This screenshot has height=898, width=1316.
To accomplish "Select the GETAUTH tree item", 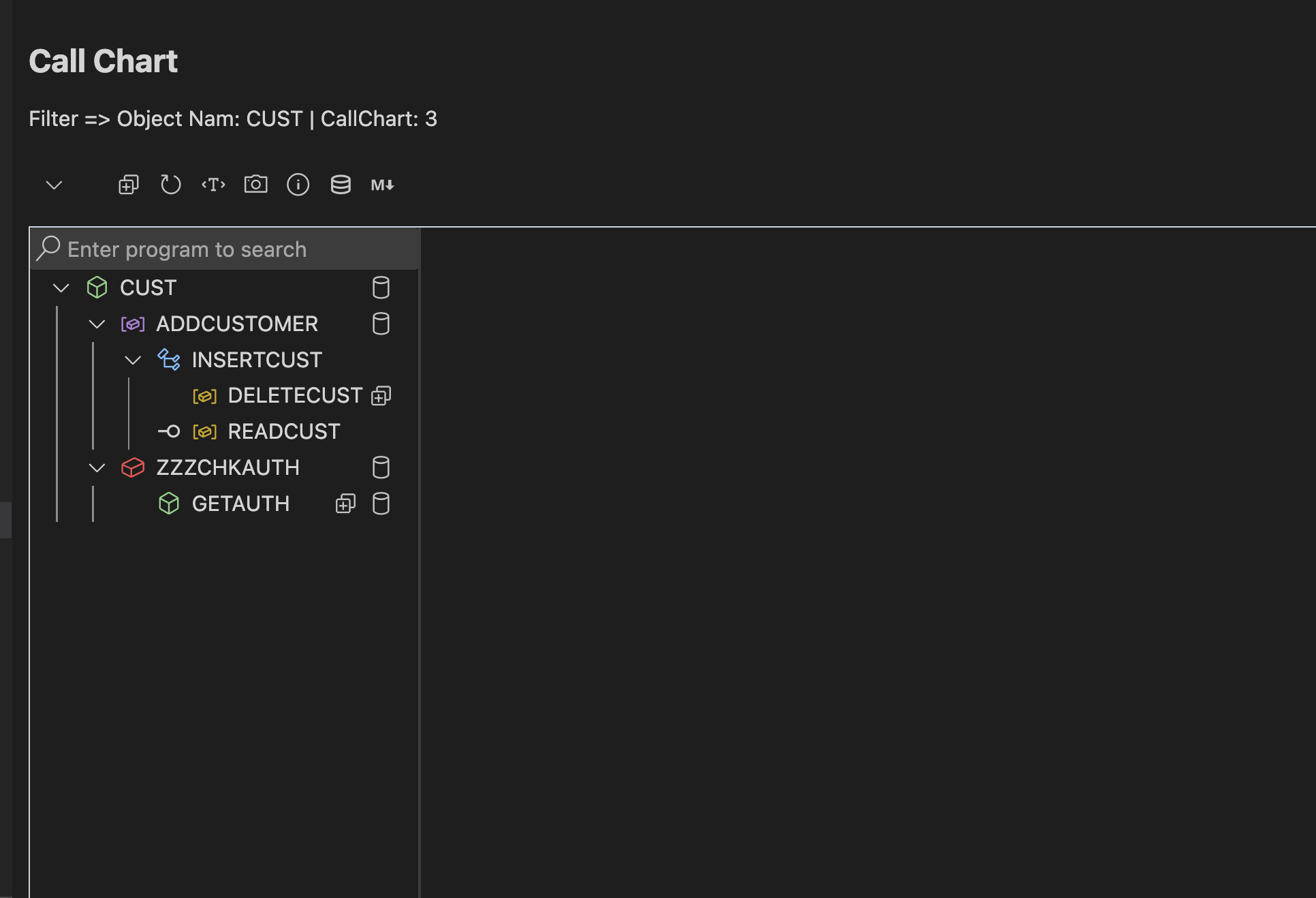I will tap(240, 504).
